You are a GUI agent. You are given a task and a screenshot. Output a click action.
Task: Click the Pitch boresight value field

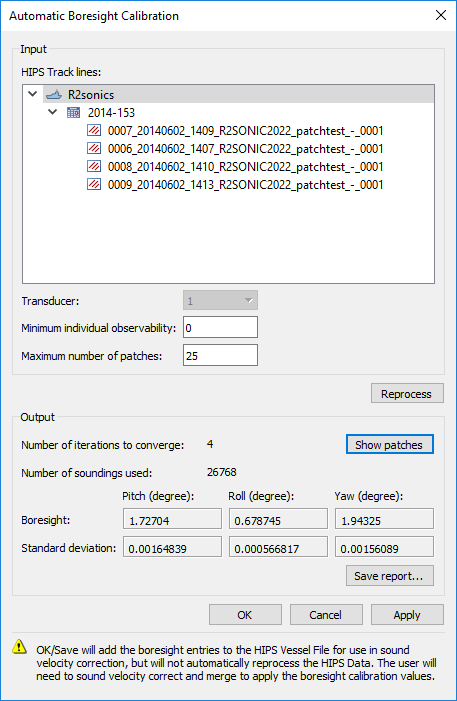point(173,519)
